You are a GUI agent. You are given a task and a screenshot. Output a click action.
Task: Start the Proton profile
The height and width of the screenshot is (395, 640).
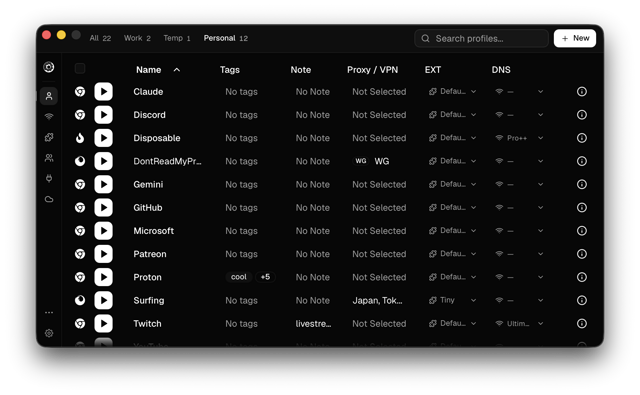(x=104, y=277)
